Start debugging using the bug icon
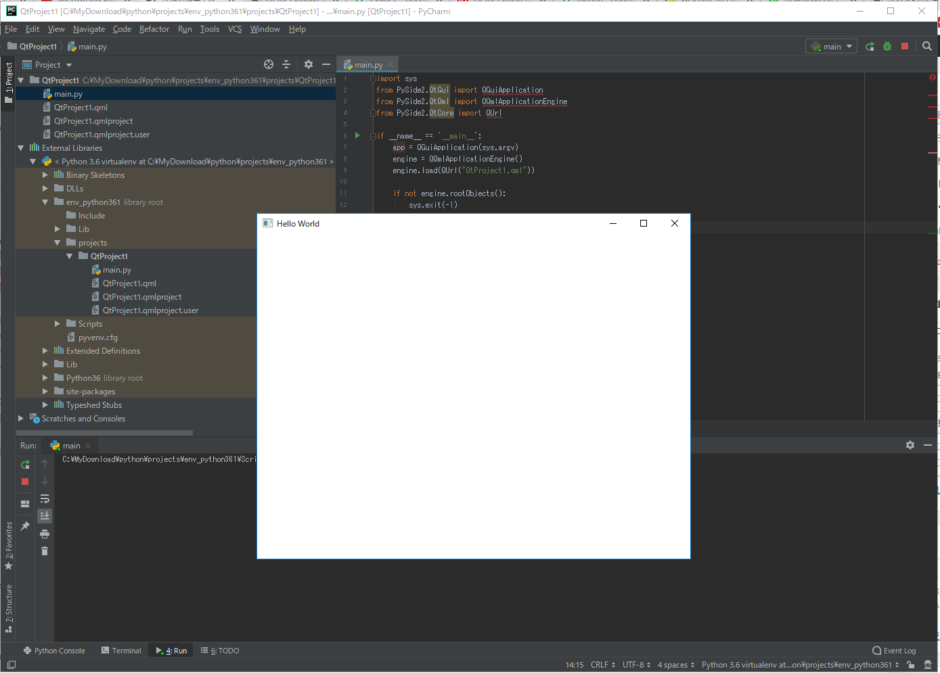Viewport: 940px width, 673px height. 887,46
